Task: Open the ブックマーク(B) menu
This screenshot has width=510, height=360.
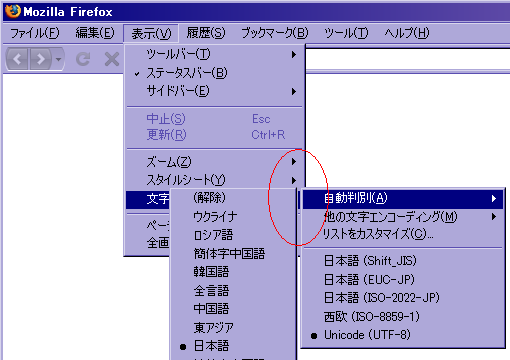Action: pyautogui.click(x=275, y=33)
